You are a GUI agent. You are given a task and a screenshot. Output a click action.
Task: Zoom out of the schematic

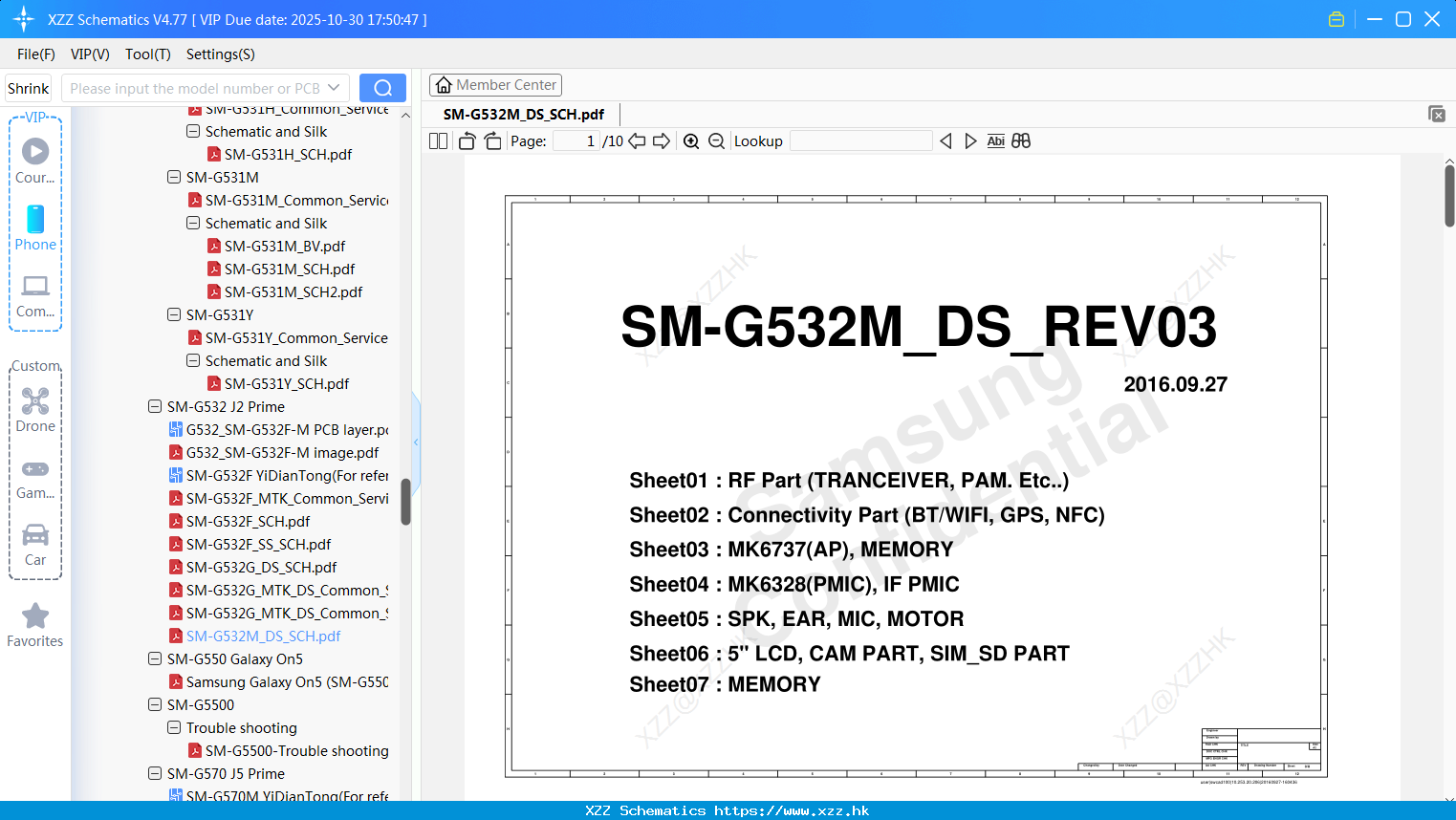[x=716, y=140]
